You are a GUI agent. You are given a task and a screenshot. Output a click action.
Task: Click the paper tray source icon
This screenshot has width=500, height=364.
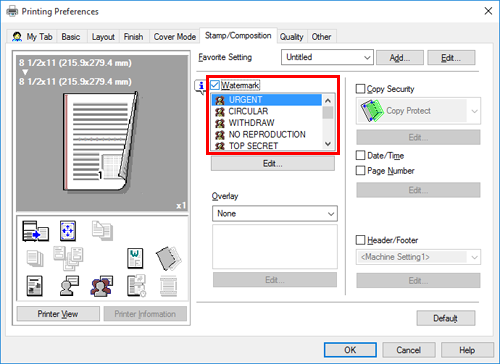click(36, 231)
